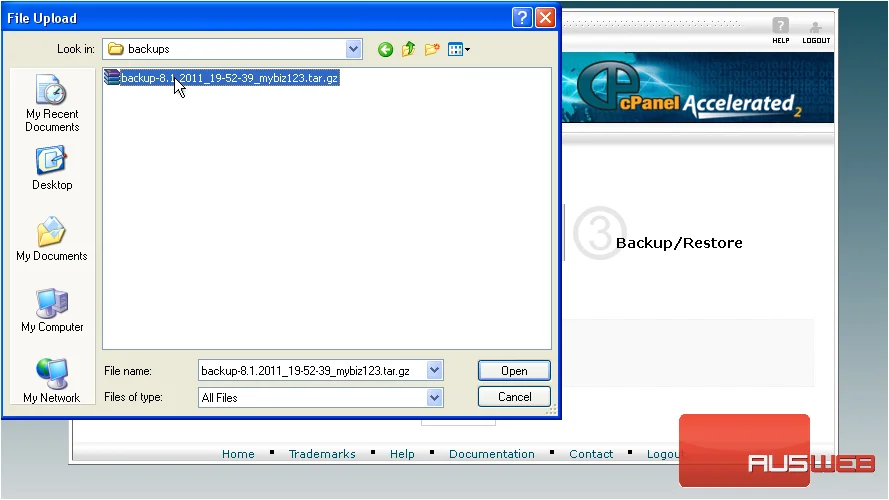Open My Network places
Image resolution: width=889 pixels, height=500 pixels.
click(52, 380)
